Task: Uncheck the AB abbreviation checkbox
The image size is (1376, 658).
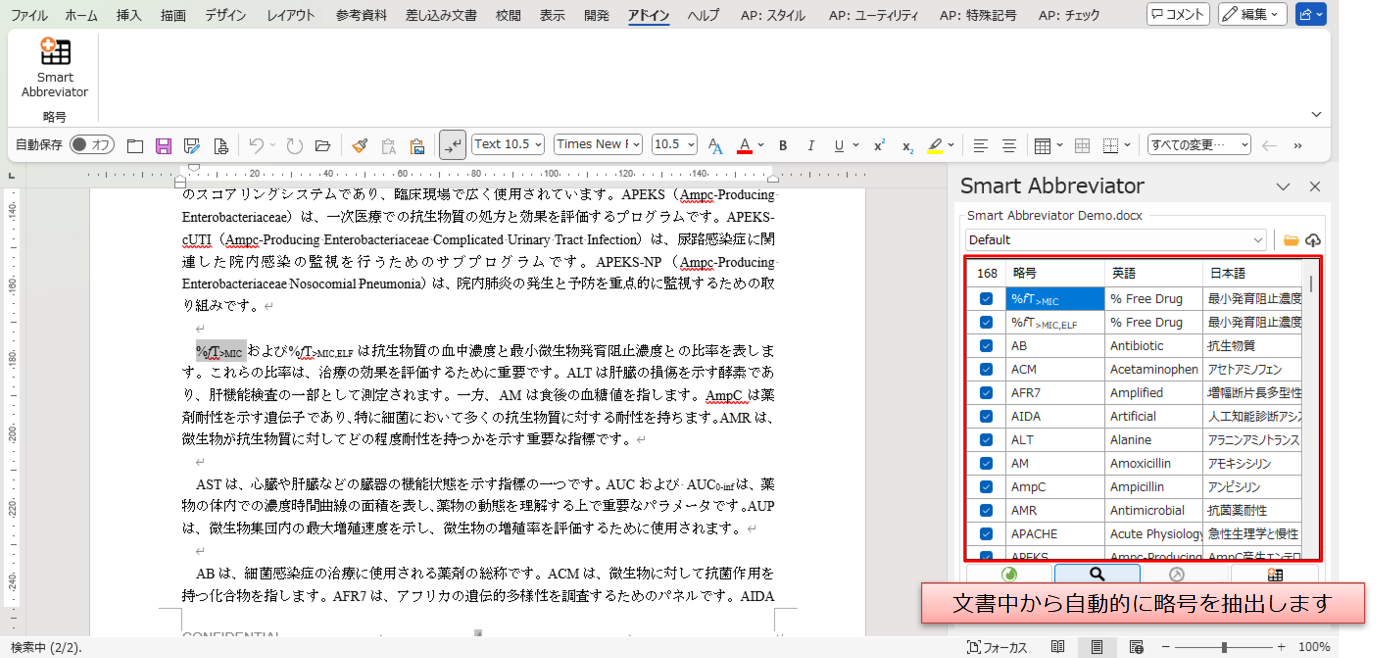Action: 986,346
